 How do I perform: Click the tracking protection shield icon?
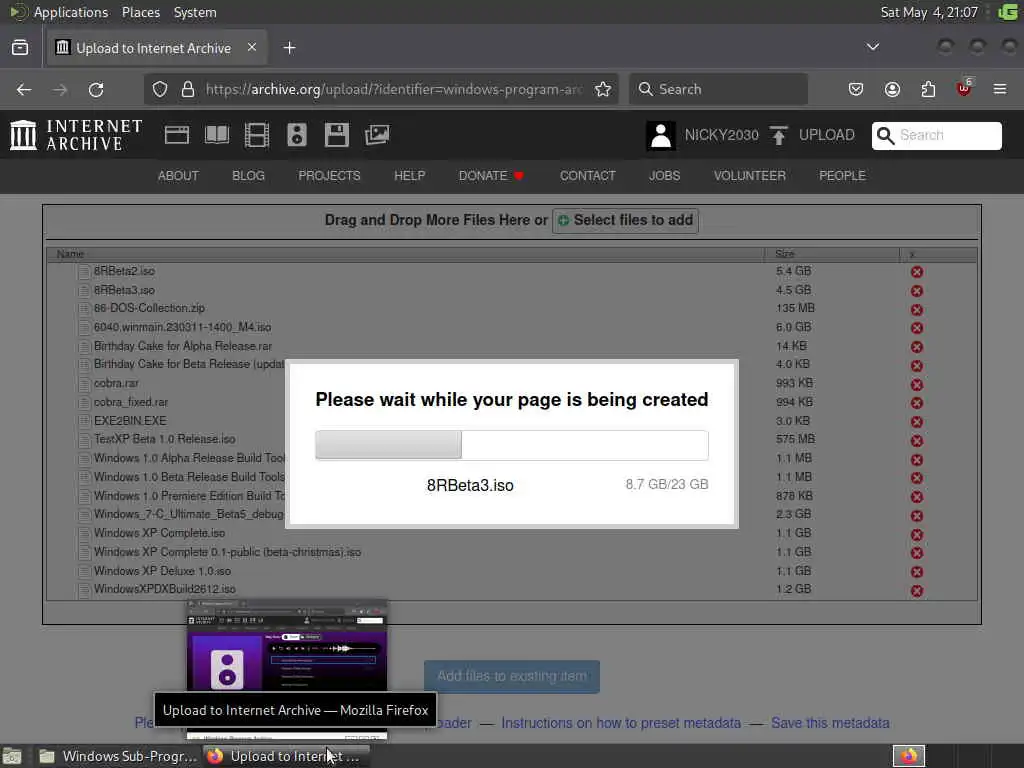coord(160,89)
